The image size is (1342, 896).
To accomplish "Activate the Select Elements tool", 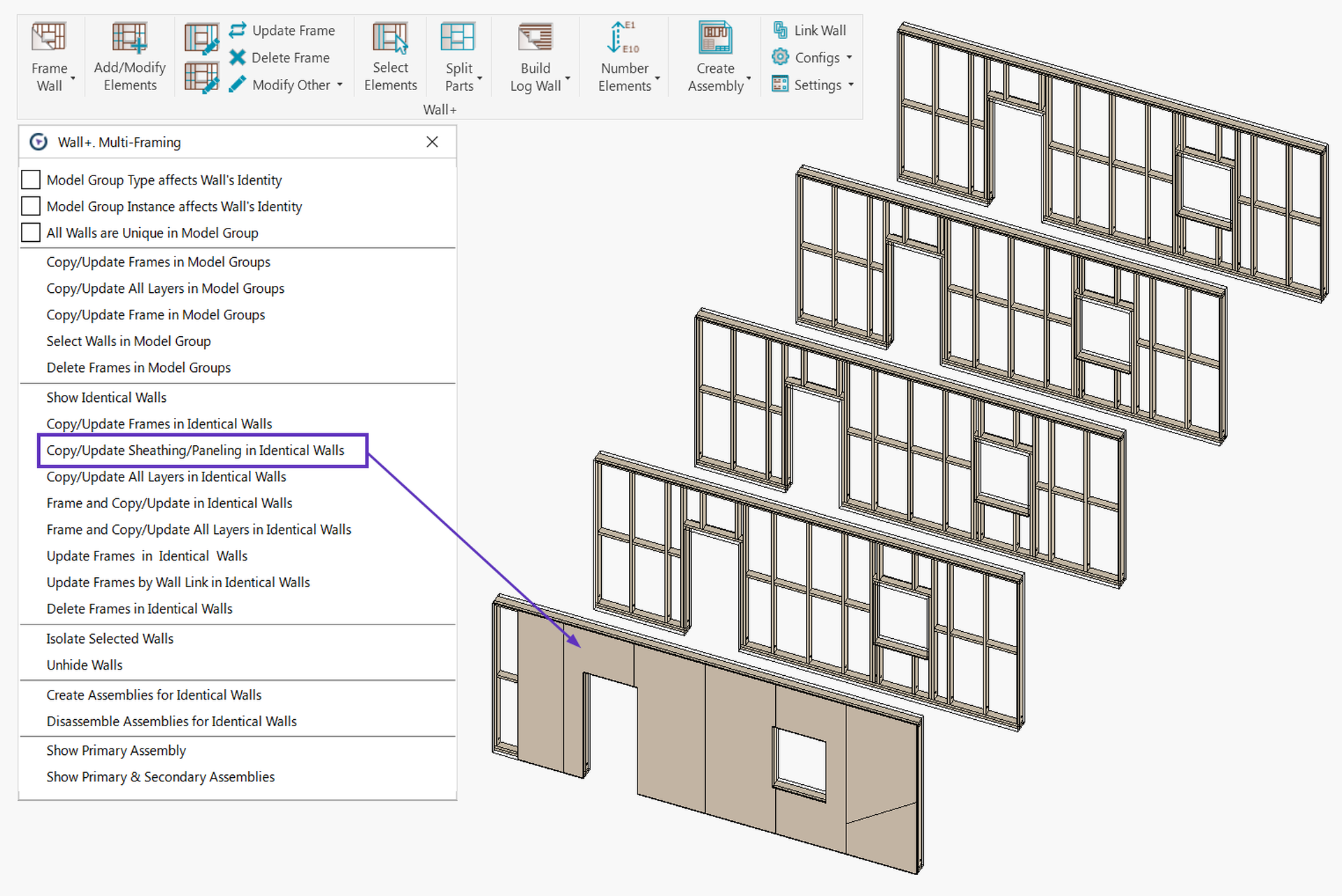I will (390, 56).
